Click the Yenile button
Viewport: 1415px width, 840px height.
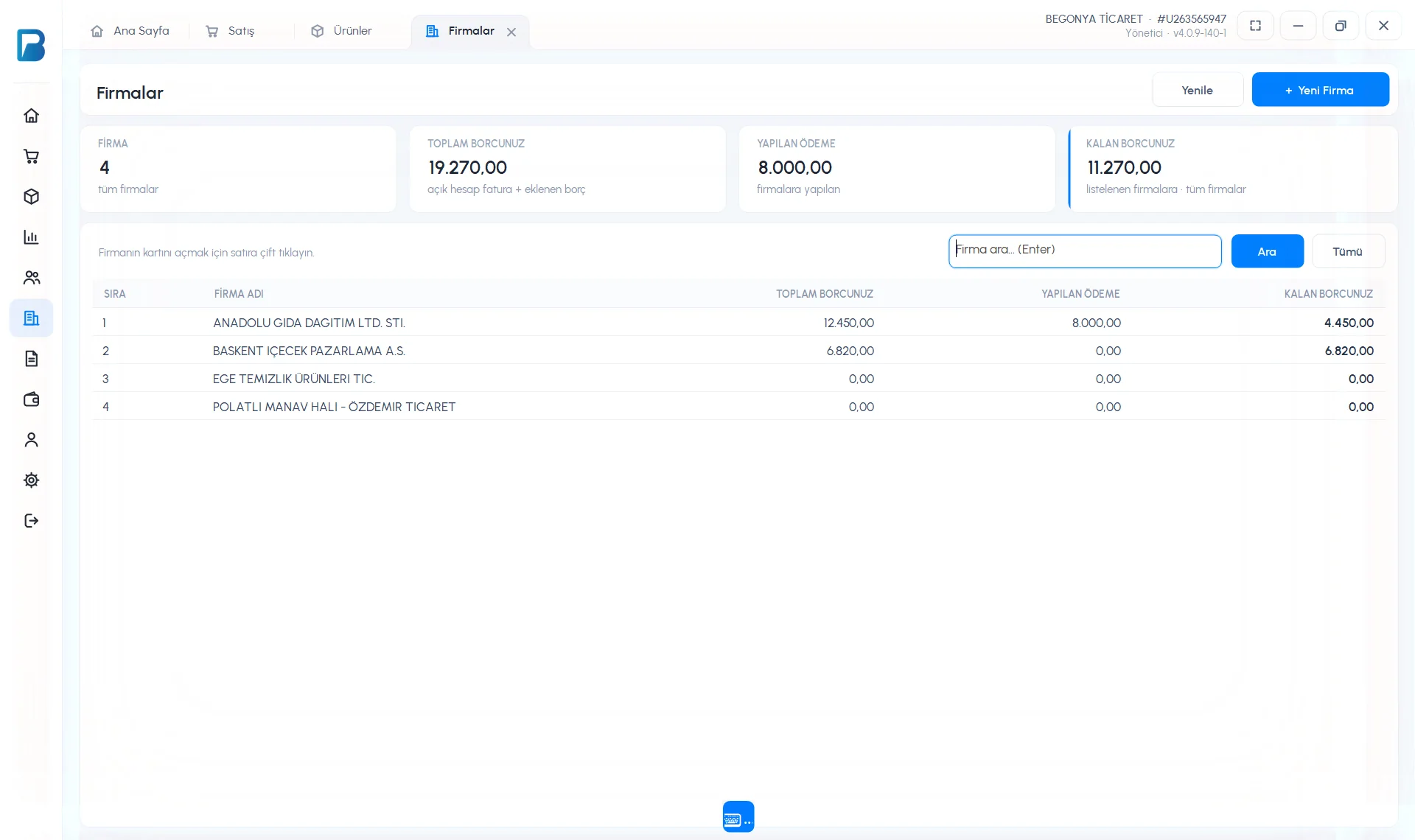coord(1198,90)
